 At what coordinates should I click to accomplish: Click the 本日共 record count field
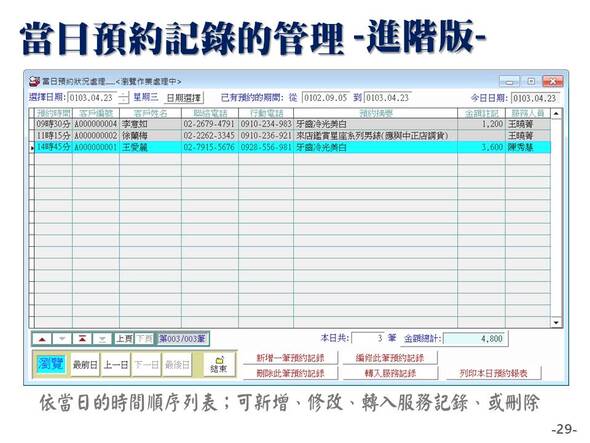click(x=369, y=338)
